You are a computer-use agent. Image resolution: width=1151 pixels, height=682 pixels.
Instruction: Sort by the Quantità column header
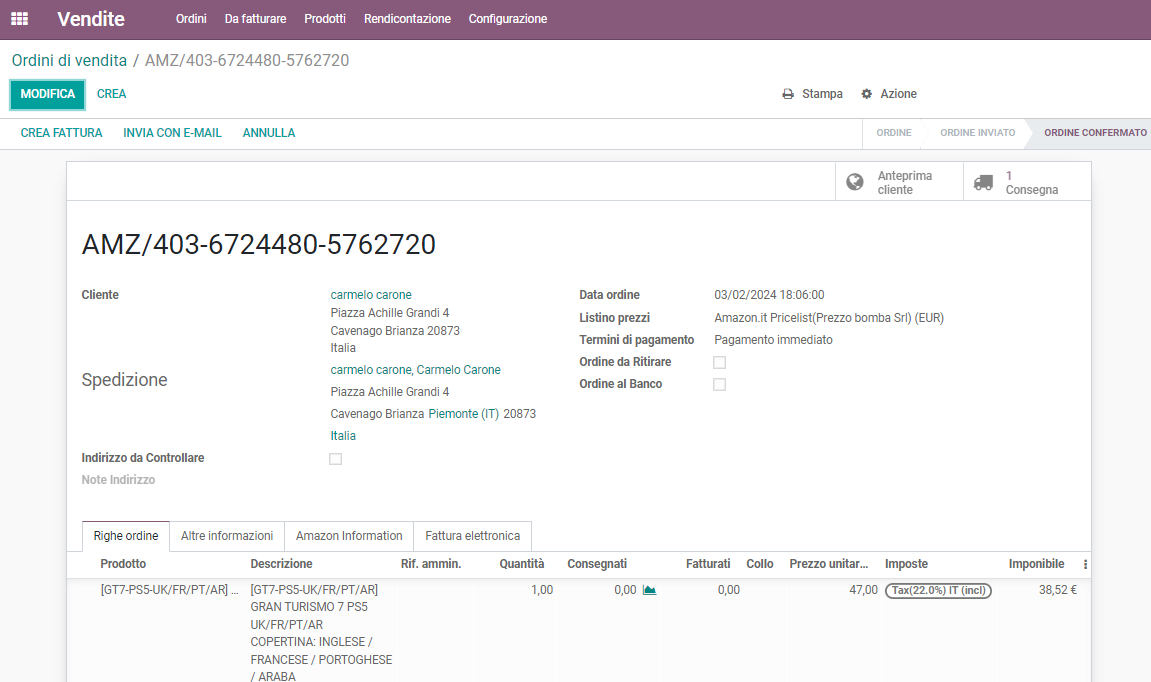coord(522,564)
